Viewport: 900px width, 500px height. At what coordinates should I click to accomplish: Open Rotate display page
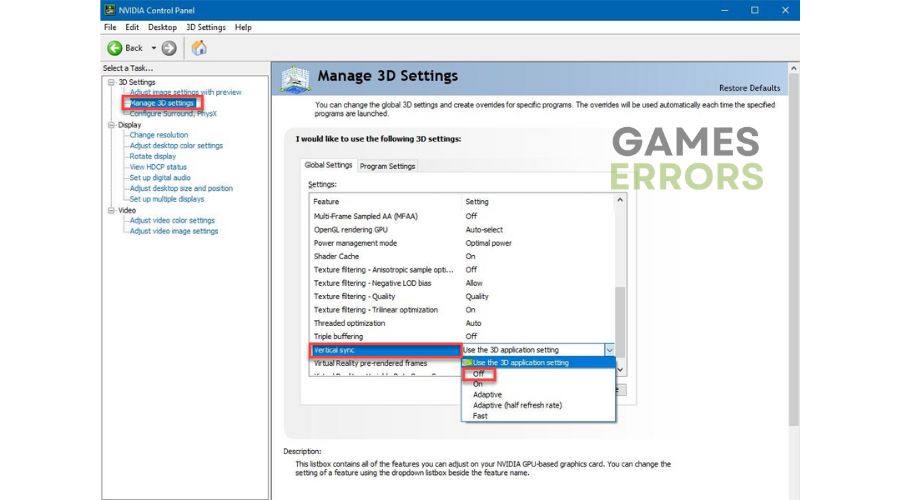point(153,156)
